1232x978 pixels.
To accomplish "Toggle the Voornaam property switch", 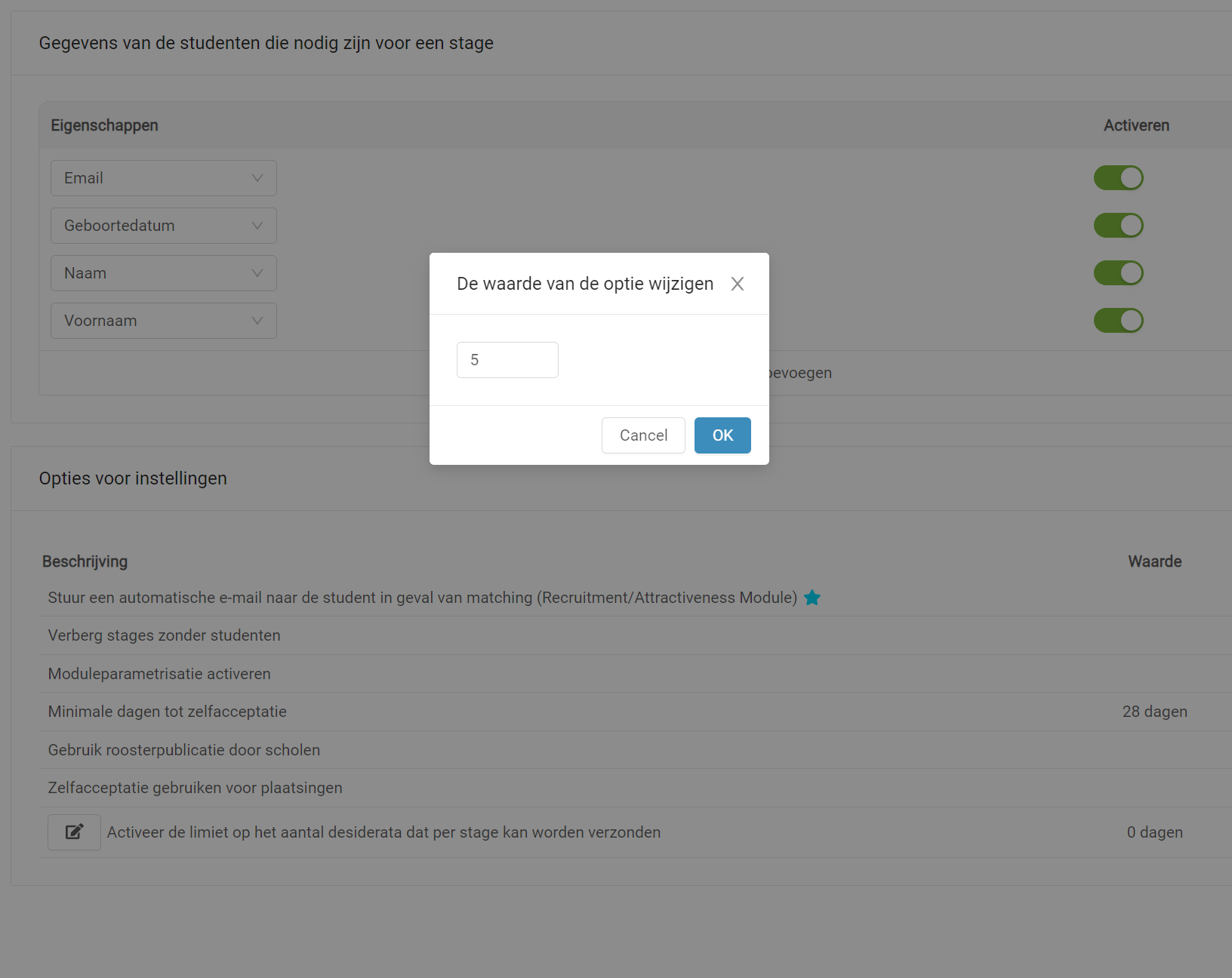I will pyautogui.click(x=1118, y=321).
